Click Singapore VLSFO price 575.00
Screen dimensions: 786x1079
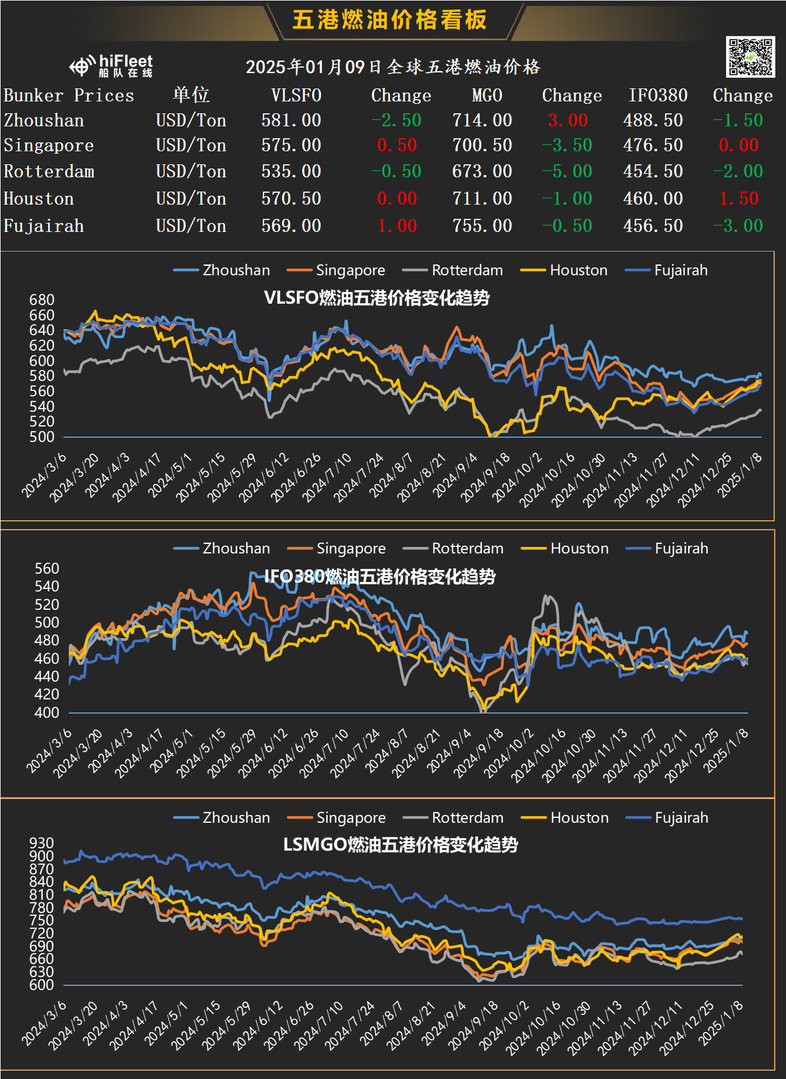tap(291, 145)
